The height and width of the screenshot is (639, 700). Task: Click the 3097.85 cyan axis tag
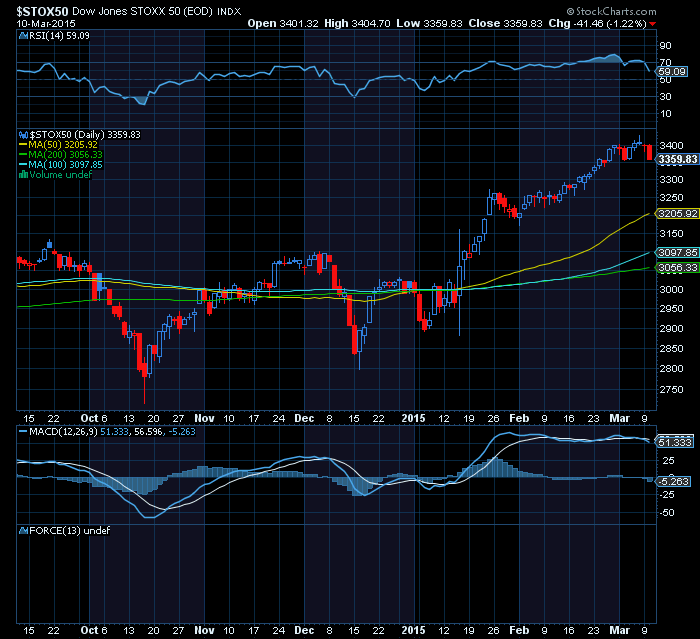tap(678, 253)
